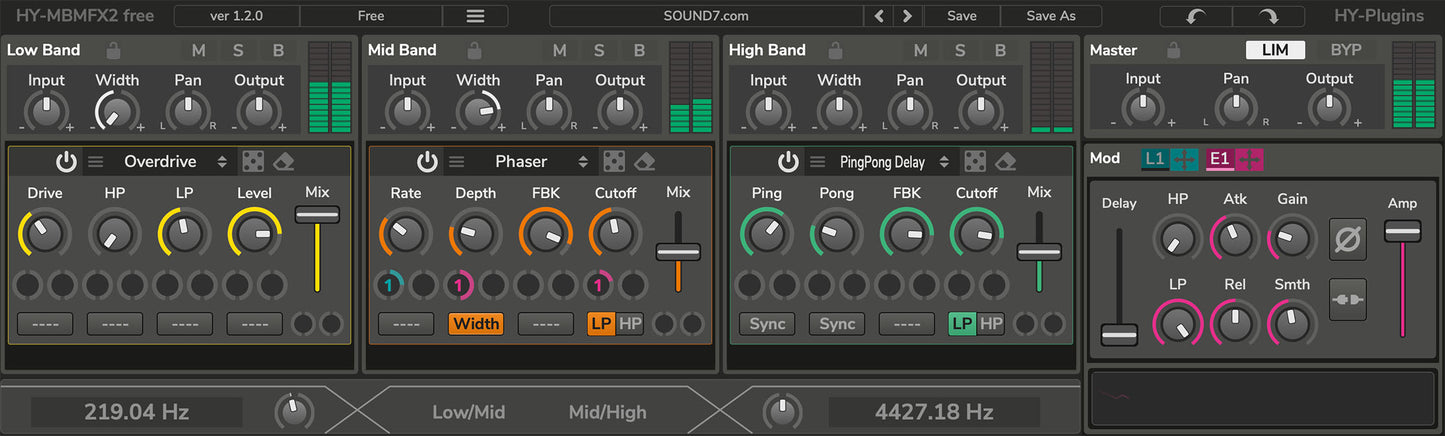Click the PingPong Delay Mix slider handle
This screenshot has height=436, width=1445.
[x=1039, y=252]
